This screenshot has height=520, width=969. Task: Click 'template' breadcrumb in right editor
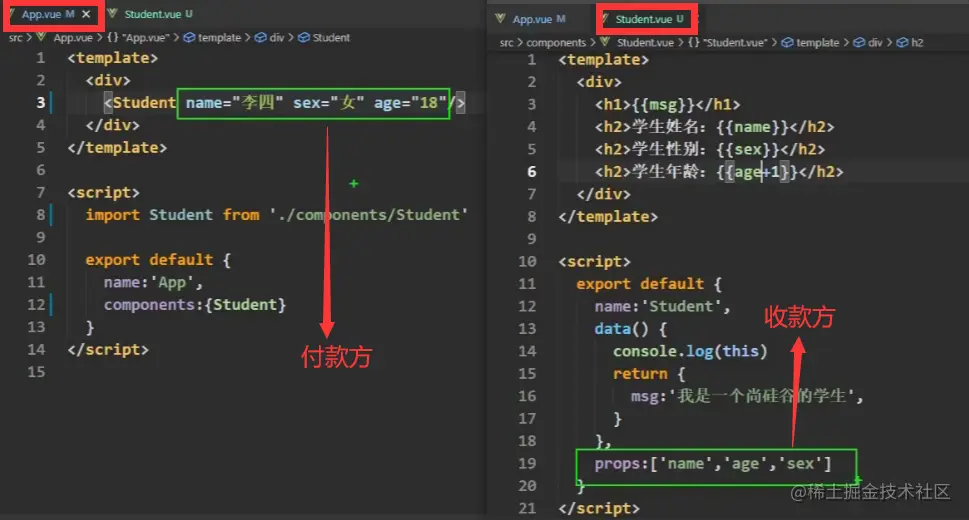(x=817, y=43)
